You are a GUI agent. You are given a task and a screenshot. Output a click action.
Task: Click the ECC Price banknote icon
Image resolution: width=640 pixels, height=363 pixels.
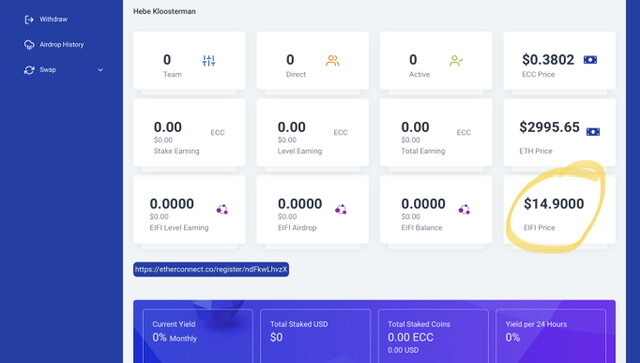(x=590, y=60)
